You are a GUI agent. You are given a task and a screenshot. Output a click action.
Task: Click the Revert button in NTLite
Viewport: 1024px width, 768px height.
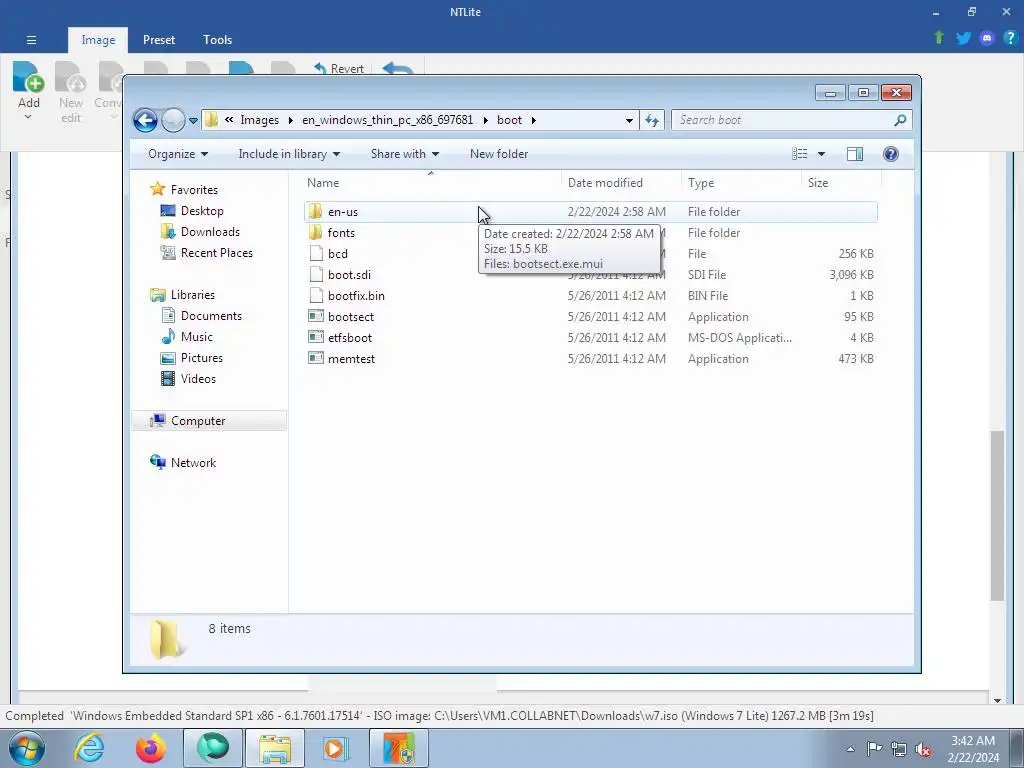[339, 69]
